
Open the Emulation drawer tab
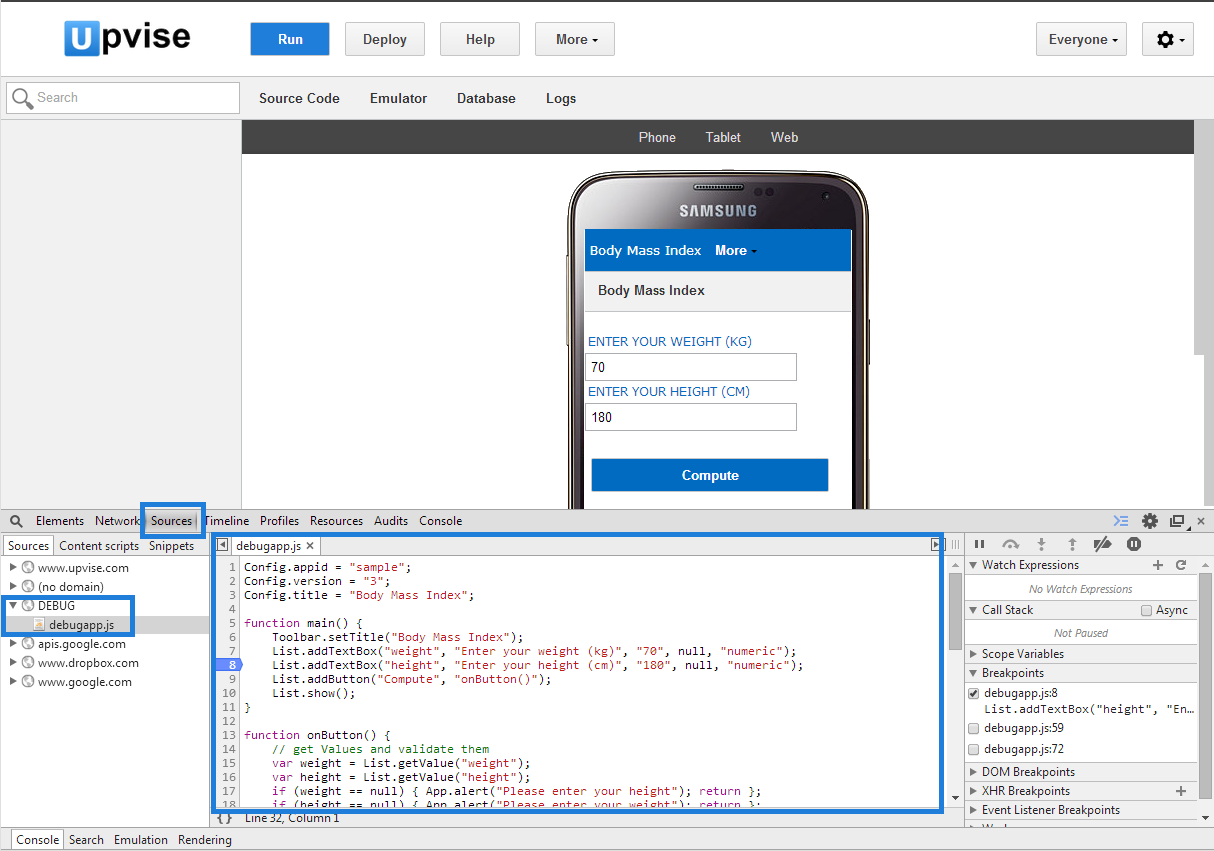tap(141, 840)
